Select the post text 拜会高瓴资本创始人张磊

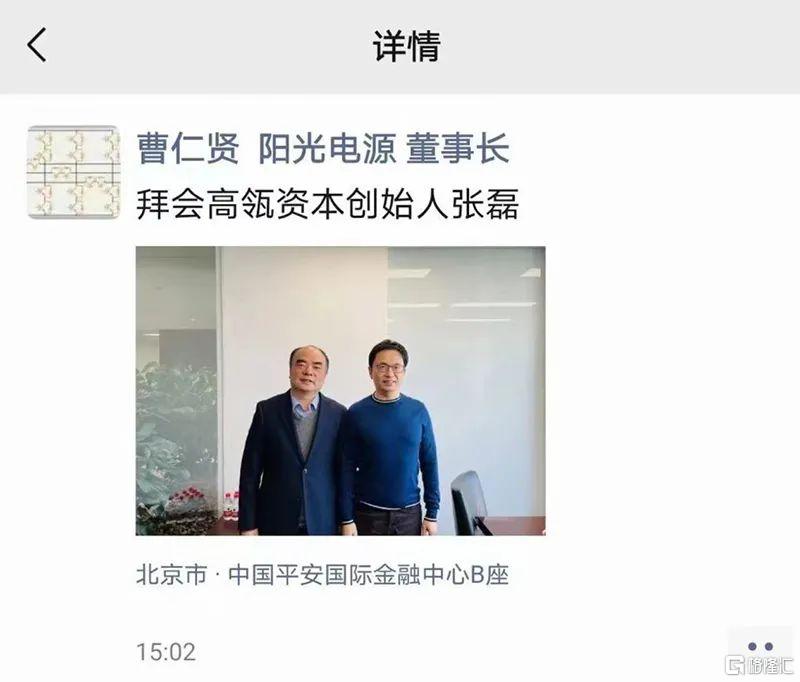(328, 205)
